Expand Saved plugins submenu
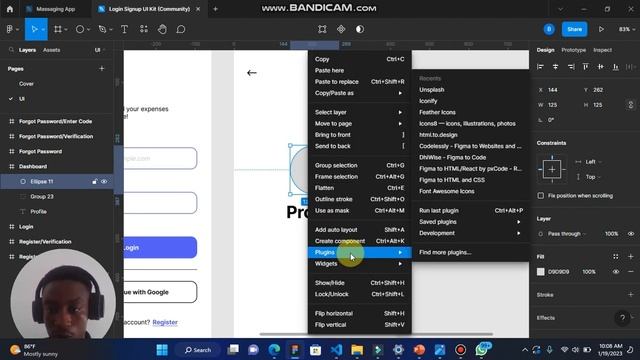Screen dimensions: 640x360 click(x=470, y=222)
